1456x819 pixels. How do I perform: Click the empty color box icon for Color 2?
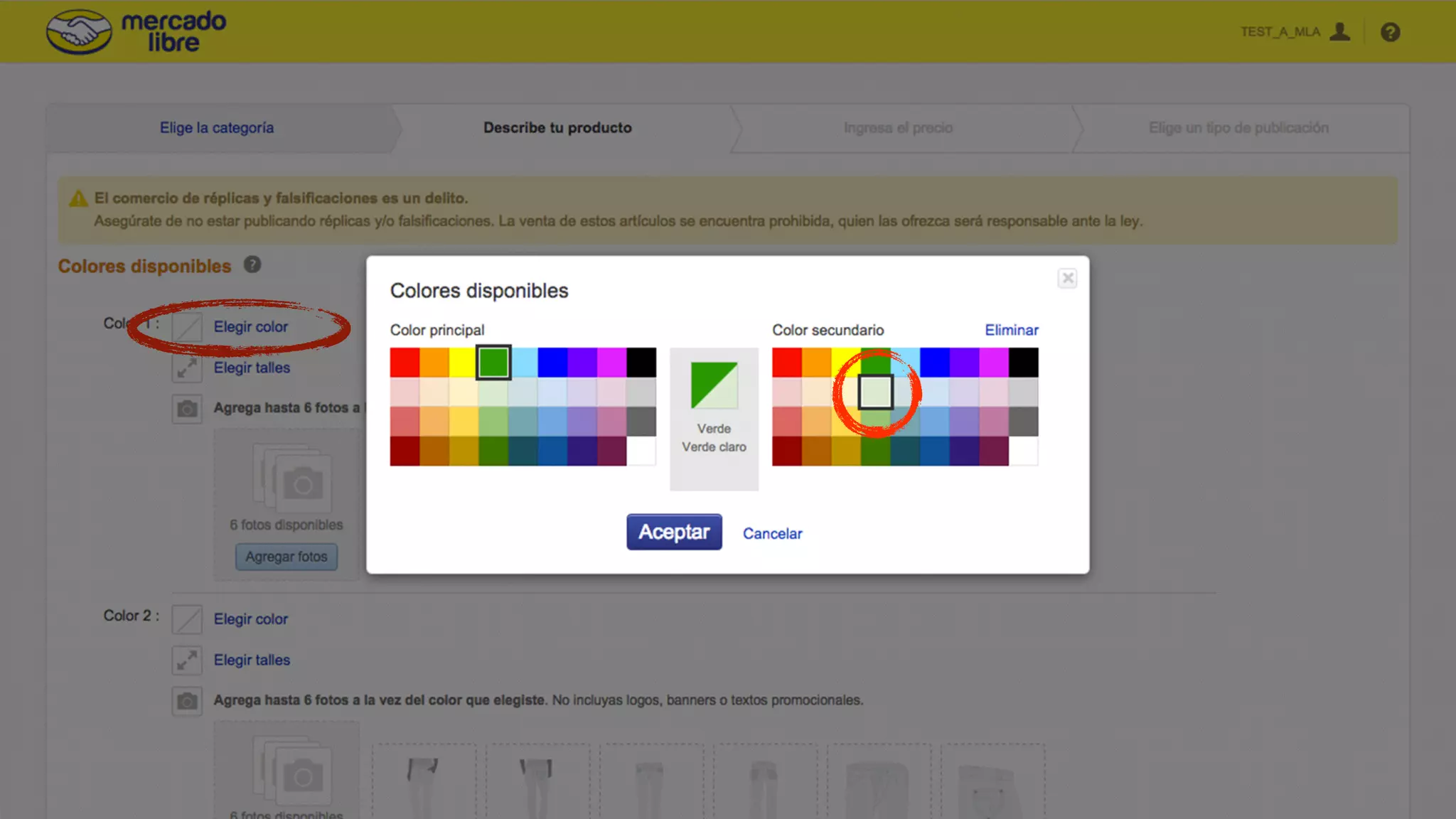[x=187, y=619]
